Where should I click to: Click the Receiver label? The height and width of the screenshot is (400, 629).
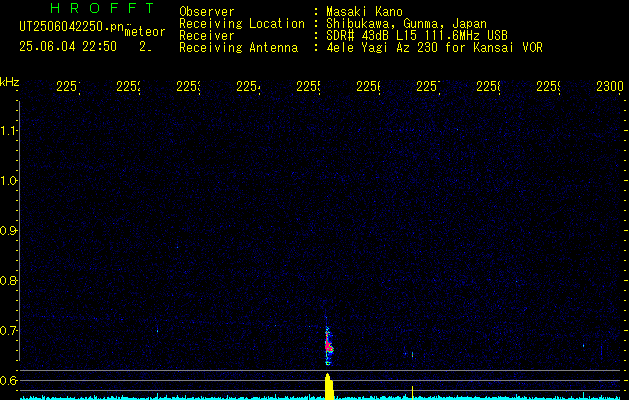207,36
